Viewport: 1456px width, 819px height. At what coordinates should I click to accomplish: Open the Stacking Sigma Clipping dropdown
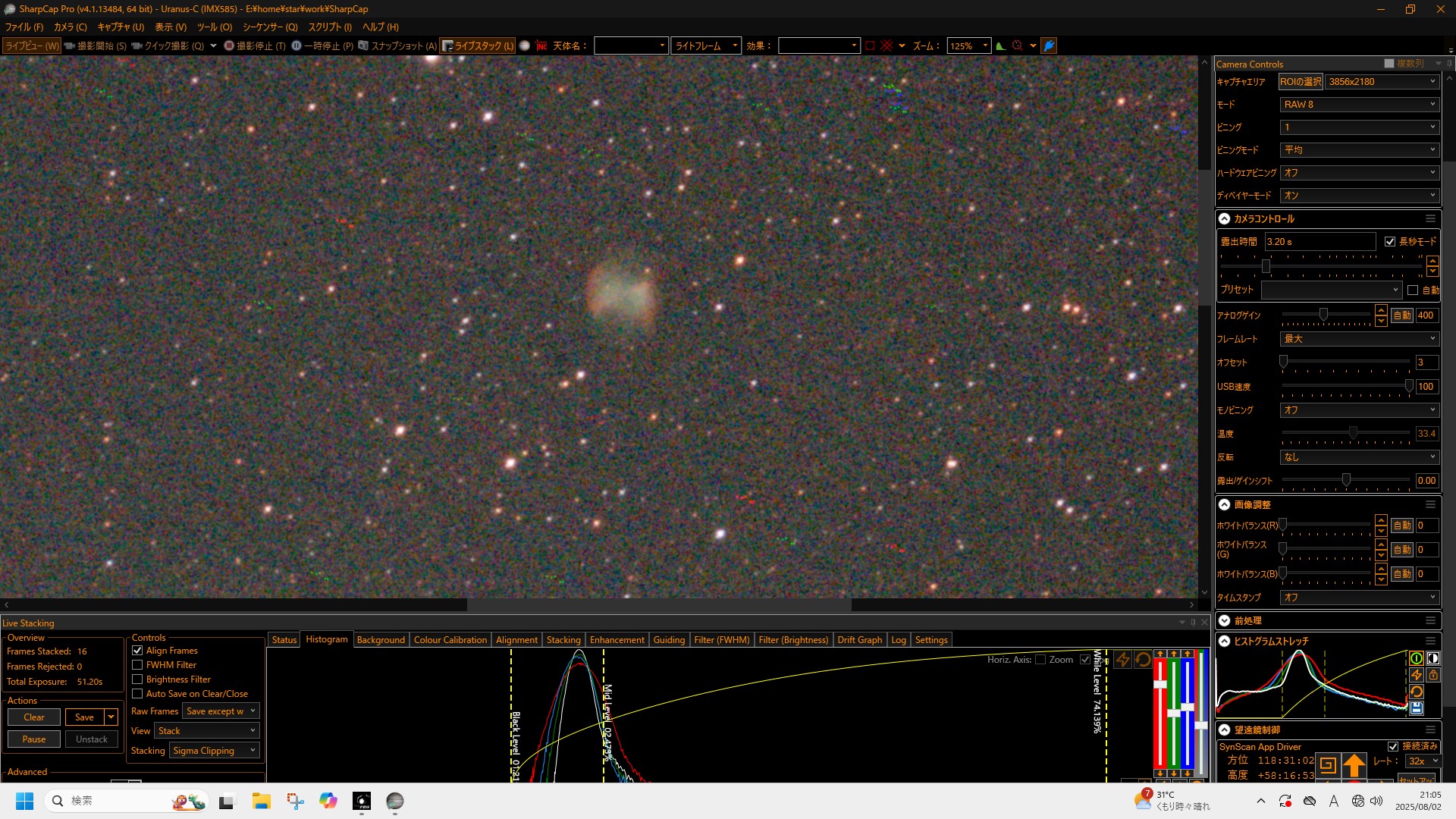click(215, 751)
